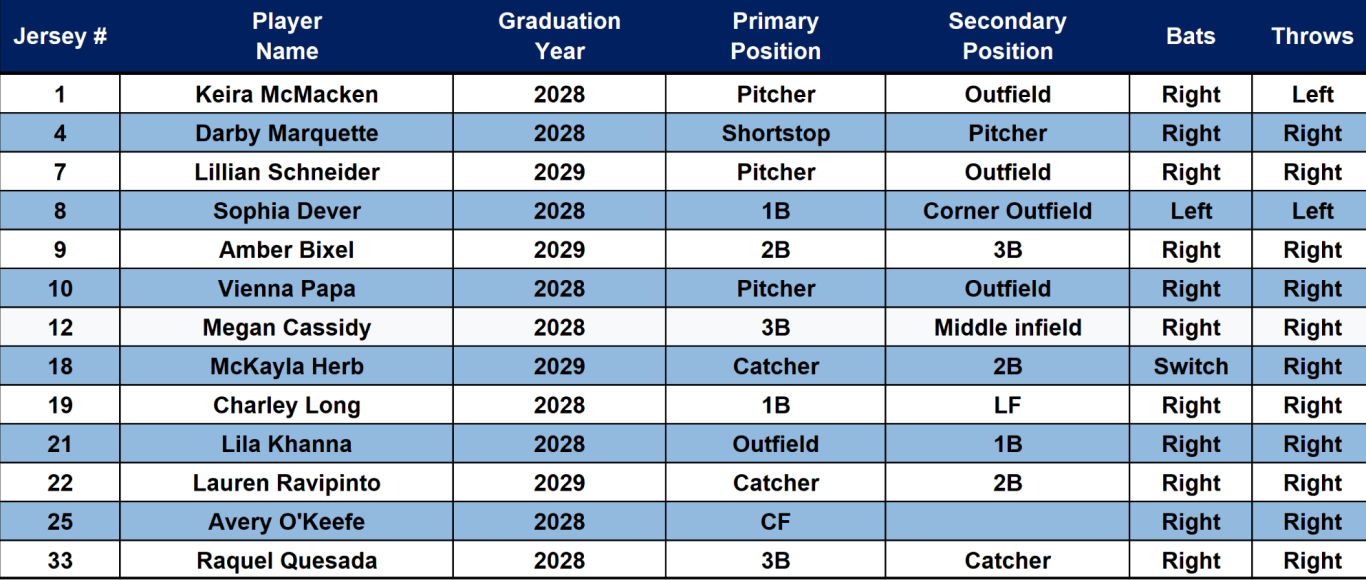
Task: Select the Primary Position column header
Action: coord(775,37)
